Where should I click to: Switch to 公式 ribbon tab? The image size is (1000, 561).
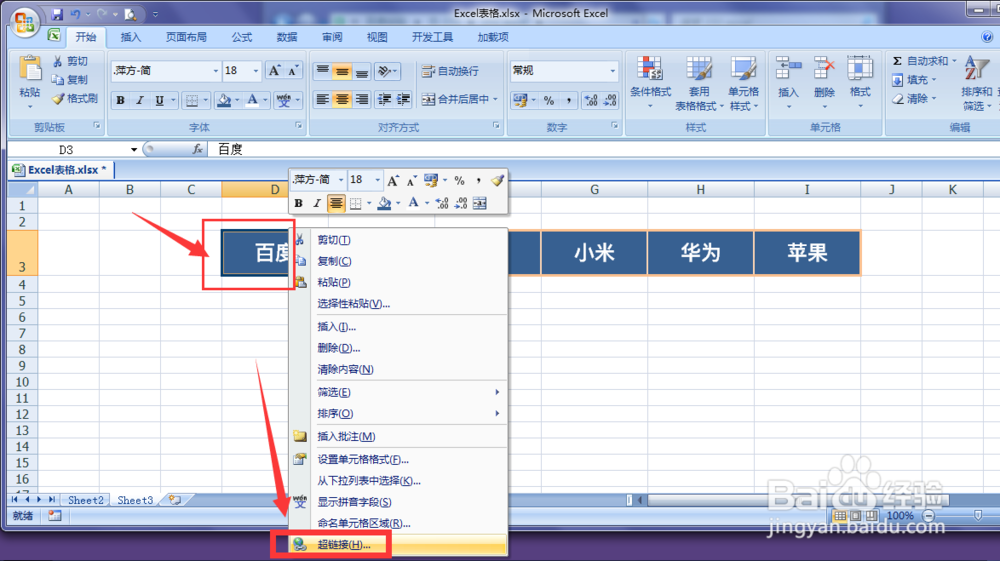(x=242, y=37)
